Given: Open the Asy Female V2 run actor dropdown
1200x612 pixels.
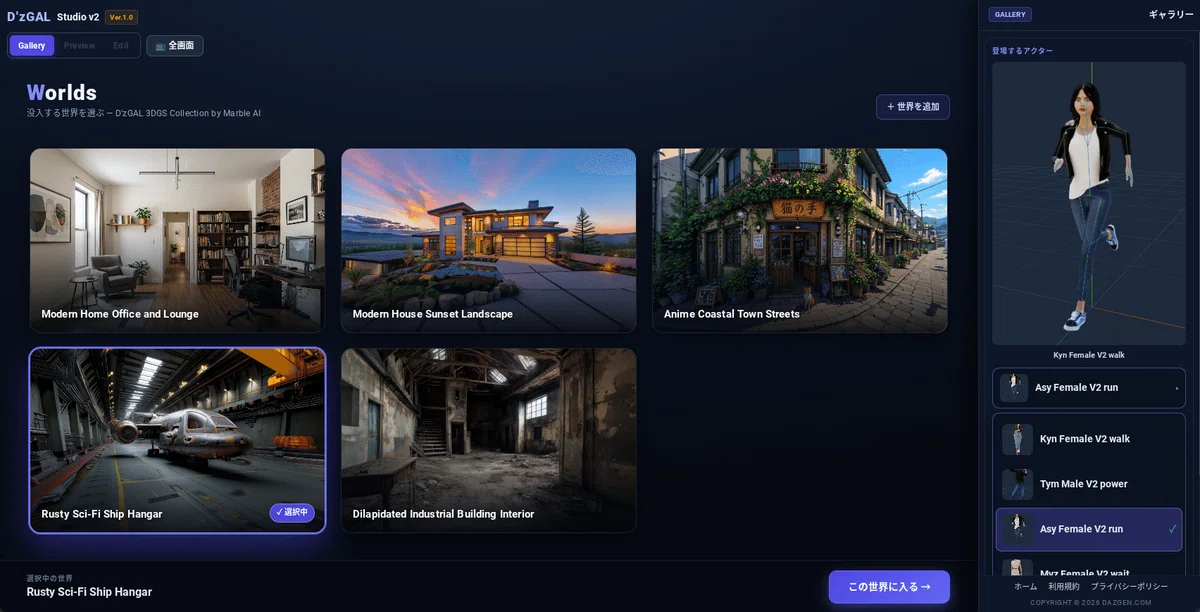Looking at the screenshot, I should 1088,388.
